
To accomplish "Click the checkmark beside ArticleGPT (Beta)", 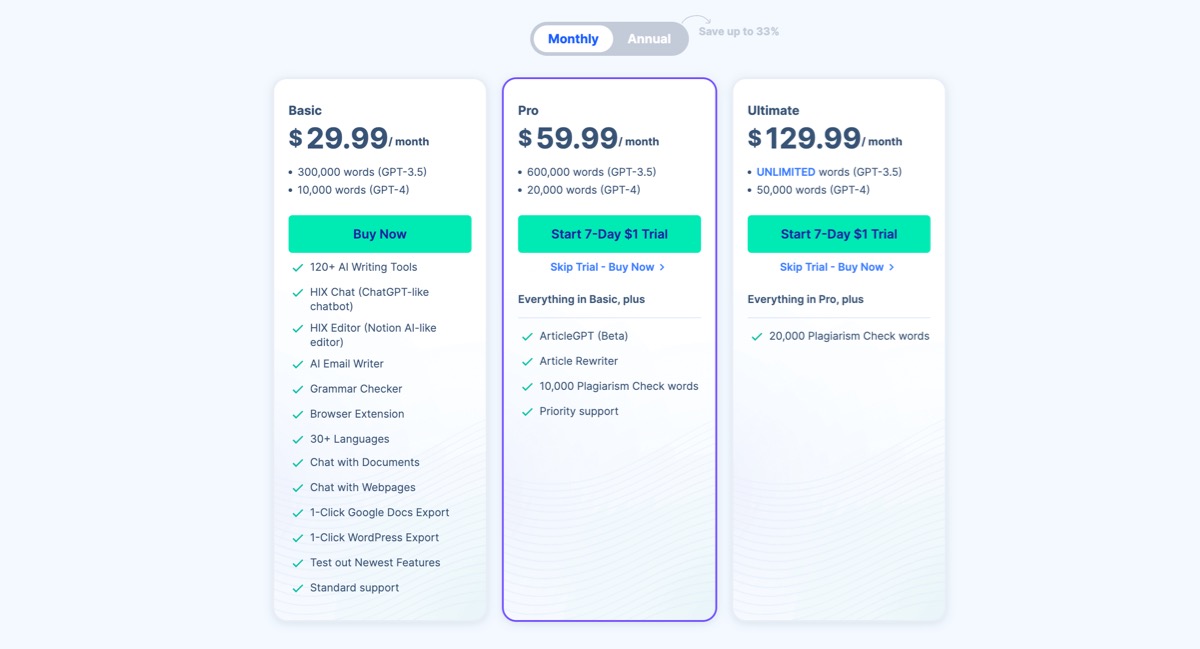I will [x=527, y=335].
